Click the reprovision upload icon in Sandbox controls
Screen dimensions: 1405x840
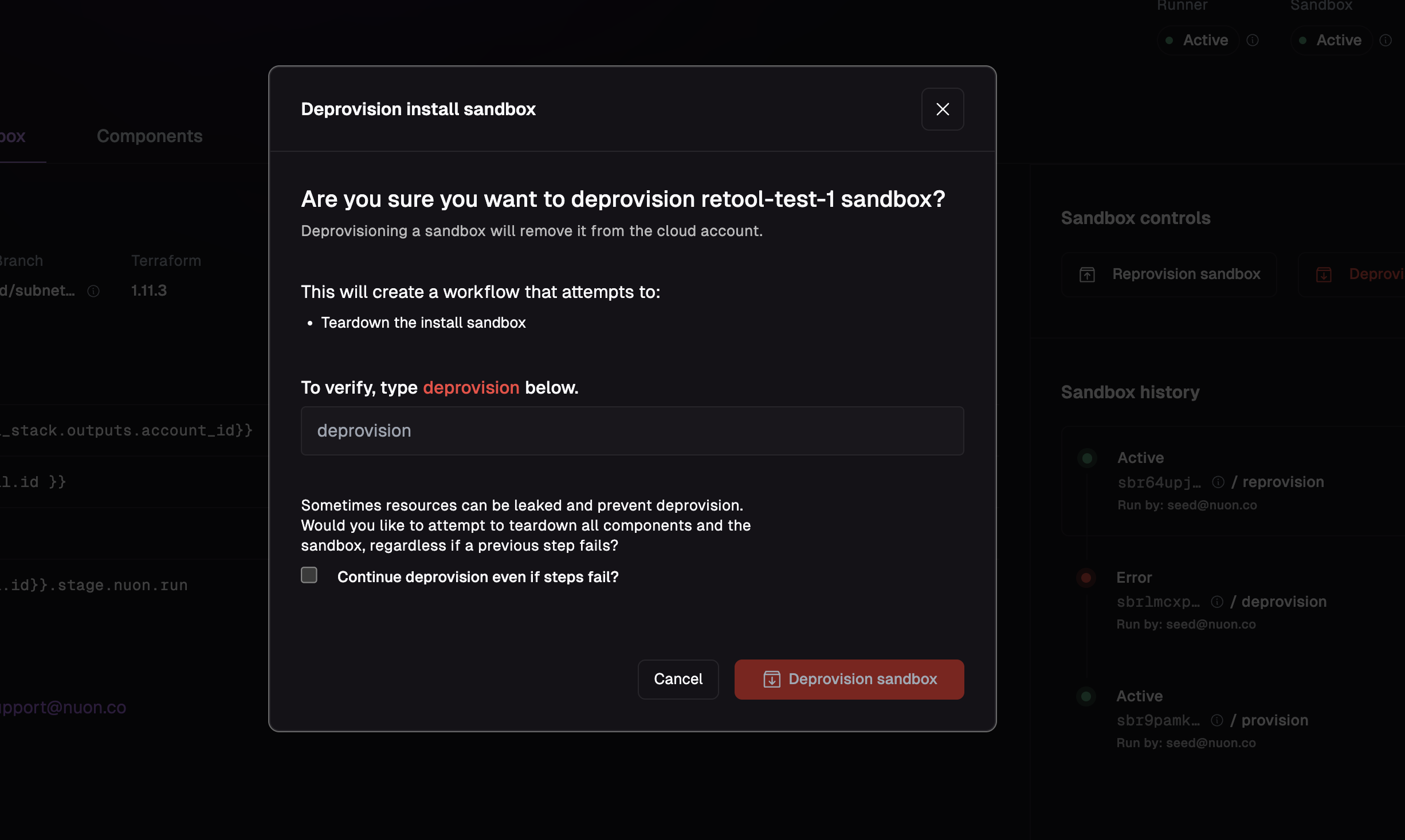tap(1087, 274)
